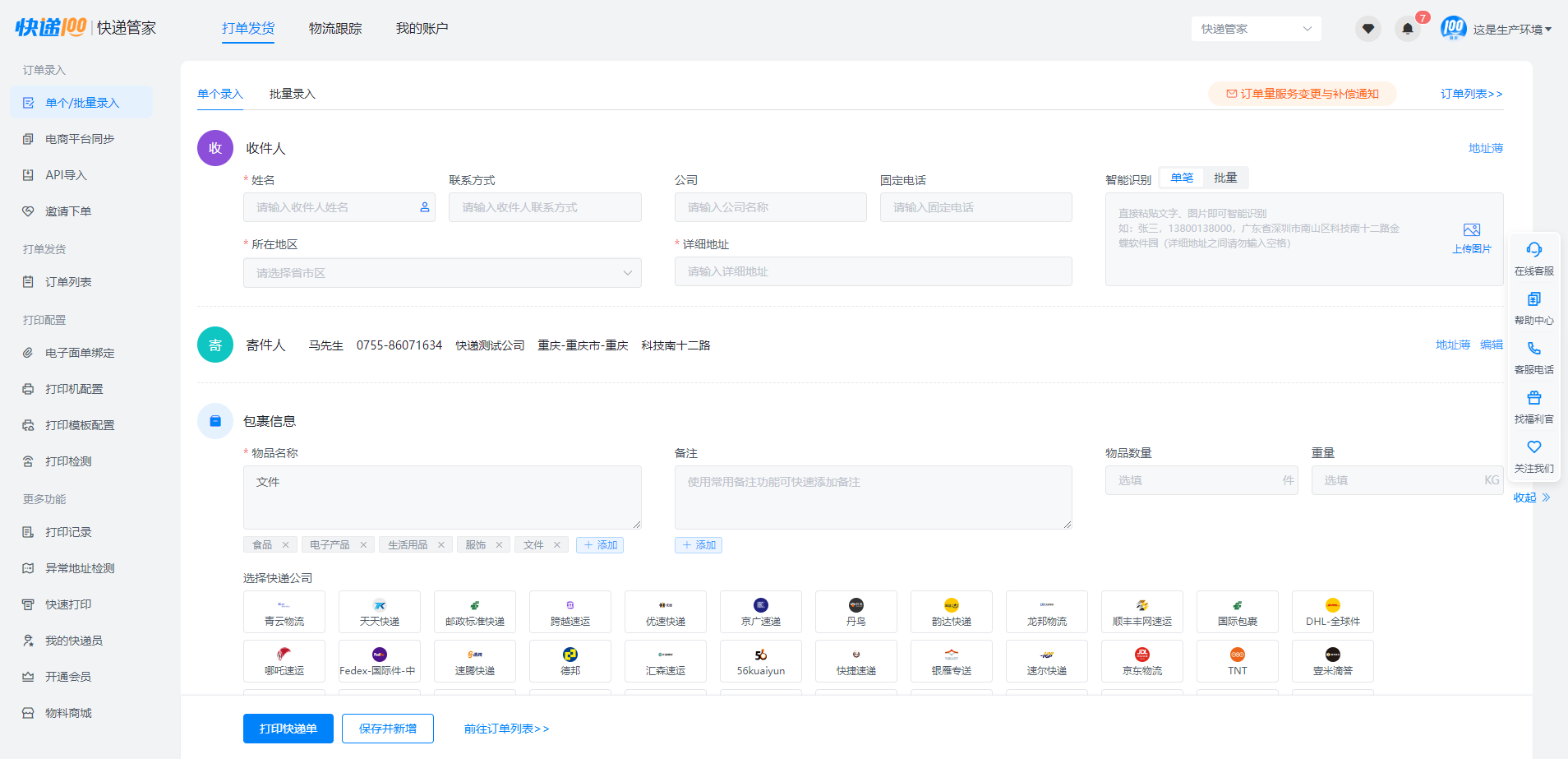Select TNT courier

coord(1238,661)
